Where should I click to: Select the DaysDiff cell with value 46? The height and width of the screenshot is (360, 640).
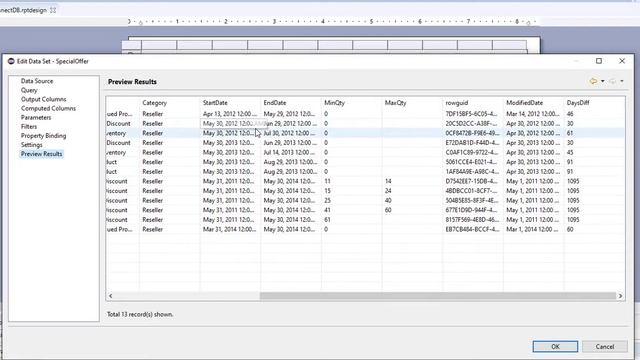coord(594,114)
